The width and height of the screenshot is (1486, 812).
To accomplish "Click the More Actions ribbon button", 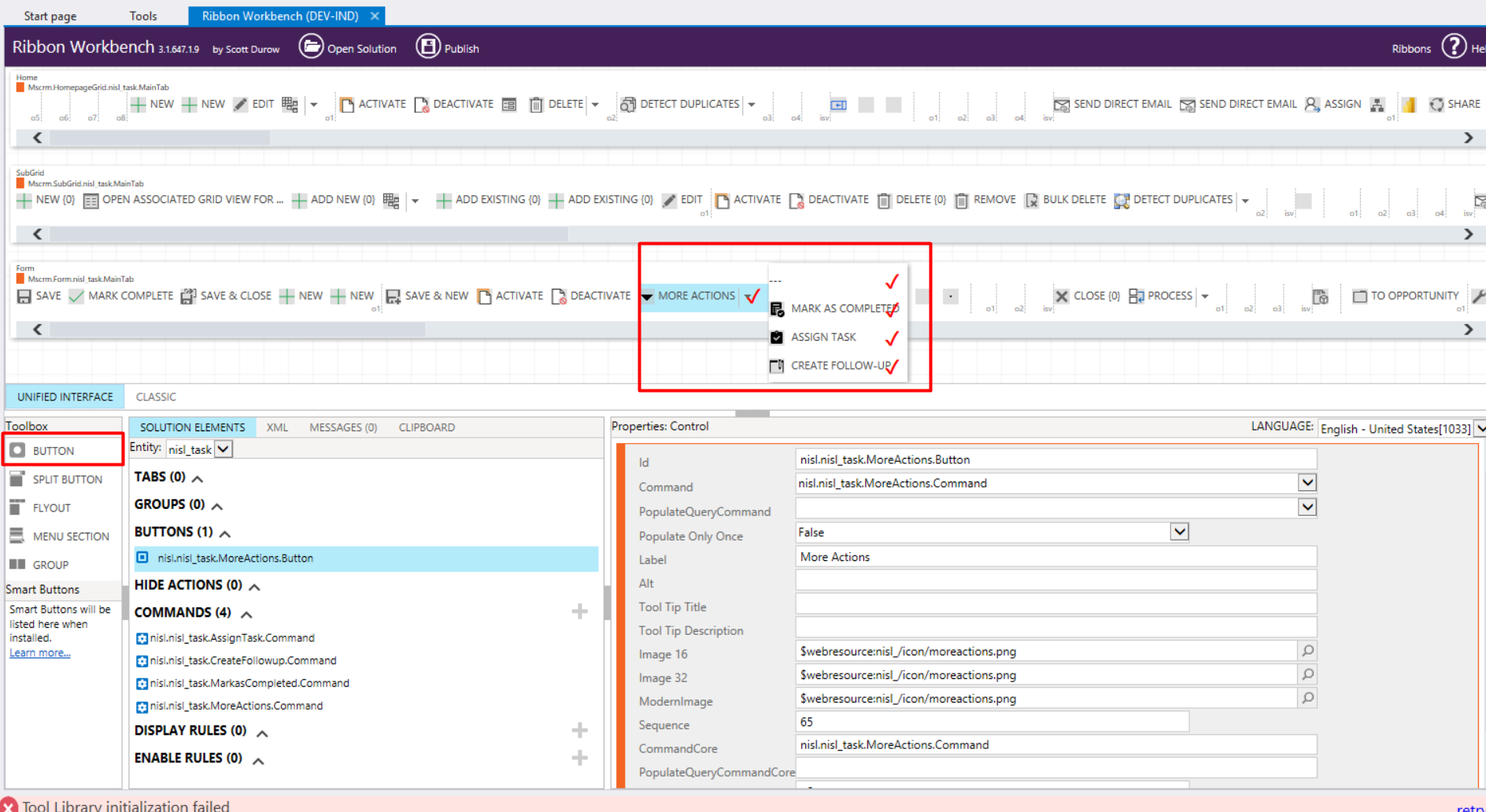I will coord(696,296).
